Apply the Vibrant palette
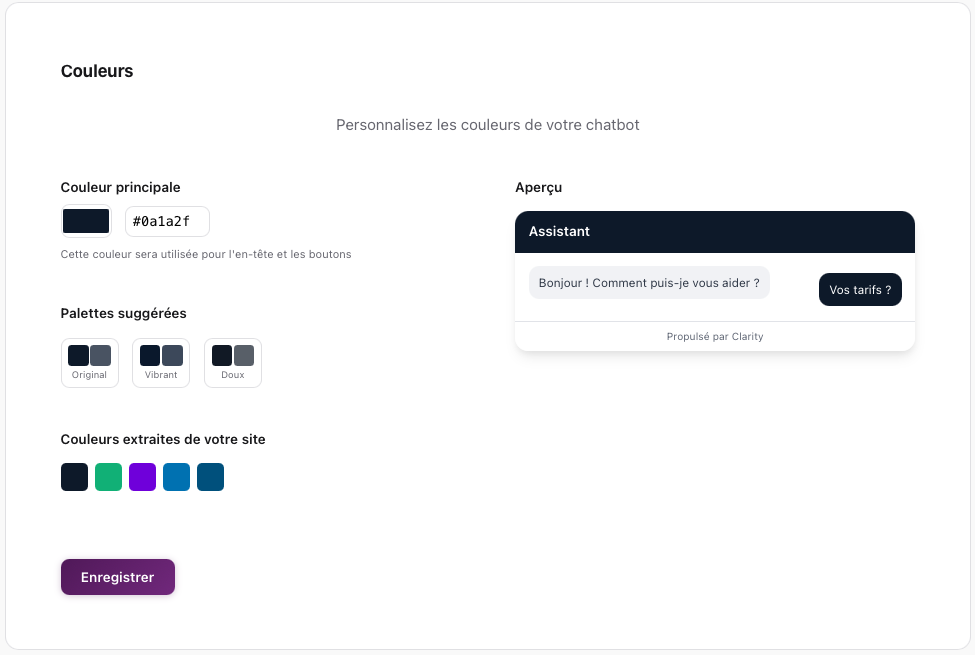The width and height of the screenshot is (975, 655). 160,361
